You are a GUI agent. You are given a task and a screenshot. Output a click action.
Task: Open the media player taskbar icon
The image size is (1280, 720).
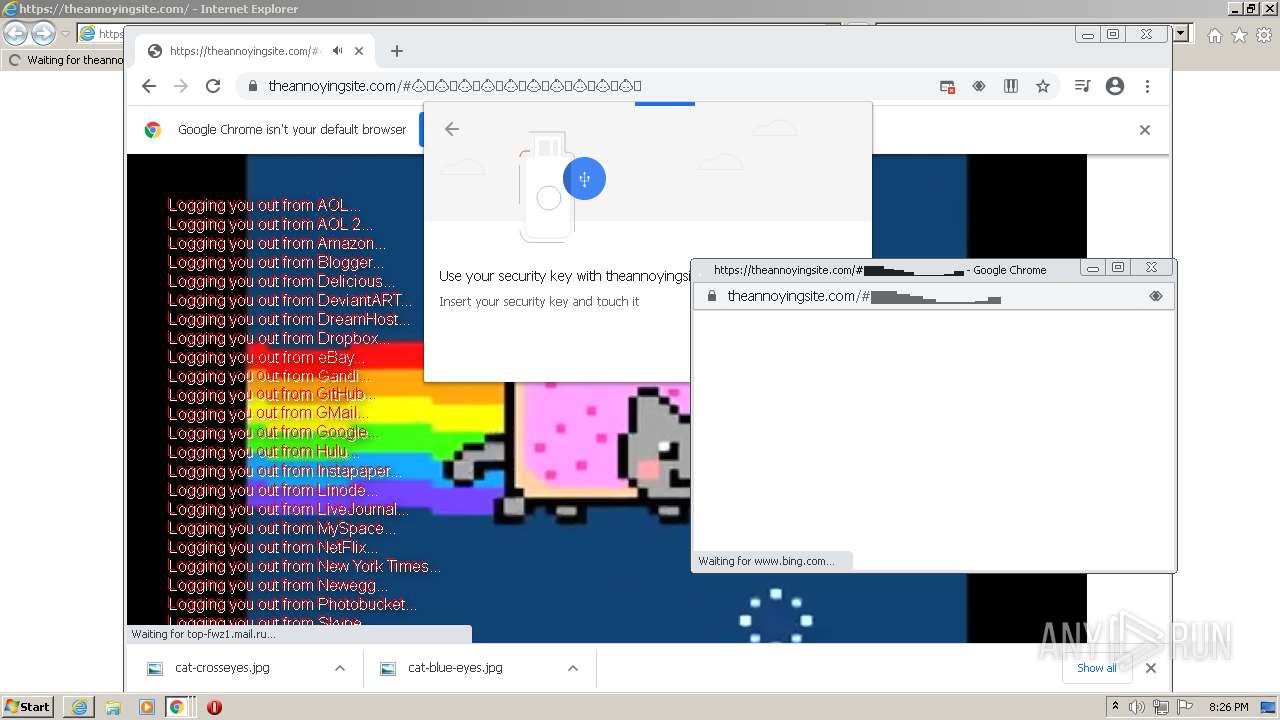click(x=146, y=707)
